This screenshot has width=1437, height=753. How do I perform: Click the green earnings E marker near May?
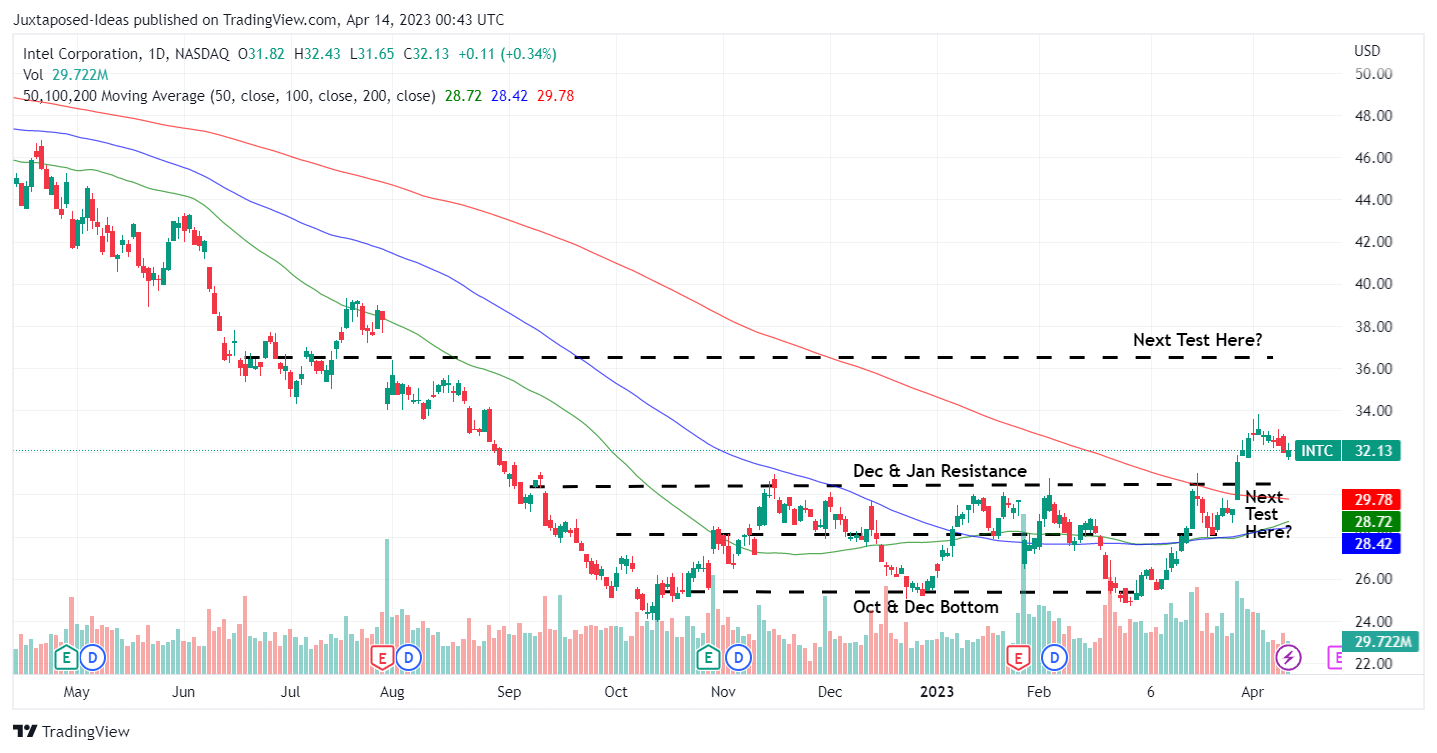click(66, 657)
